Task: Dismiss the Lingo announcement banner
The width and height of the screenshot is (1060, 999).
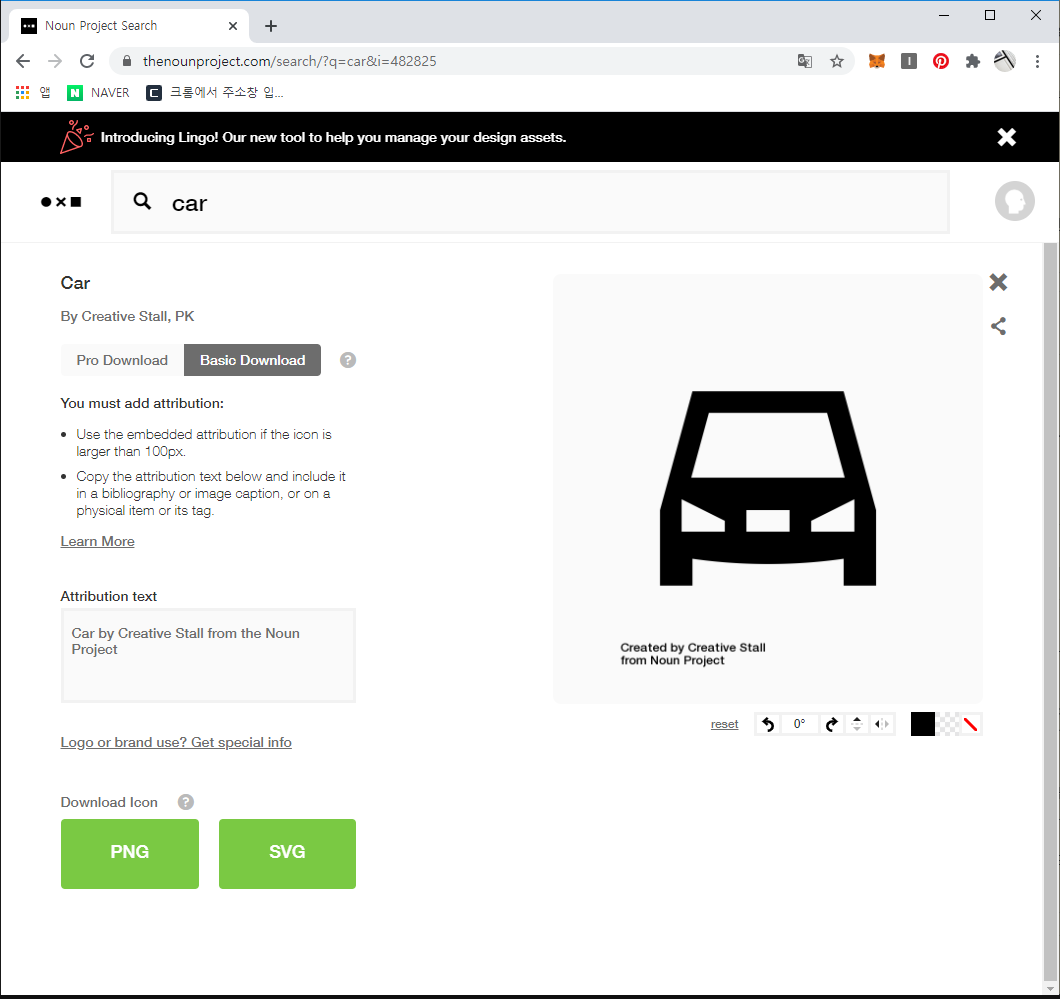Action: (x=1007, y=137)
